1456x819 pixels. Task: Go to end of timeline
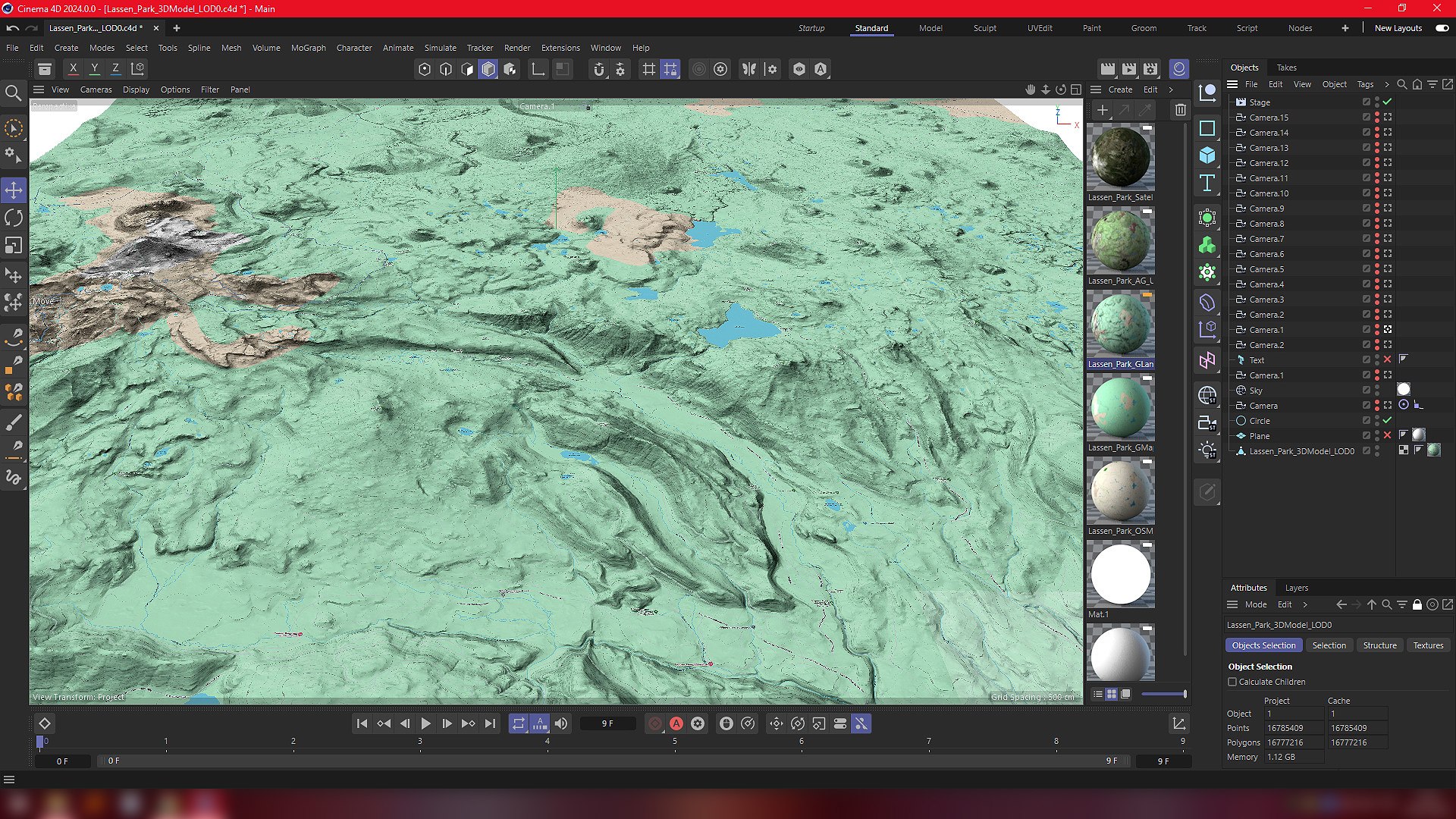490,723
